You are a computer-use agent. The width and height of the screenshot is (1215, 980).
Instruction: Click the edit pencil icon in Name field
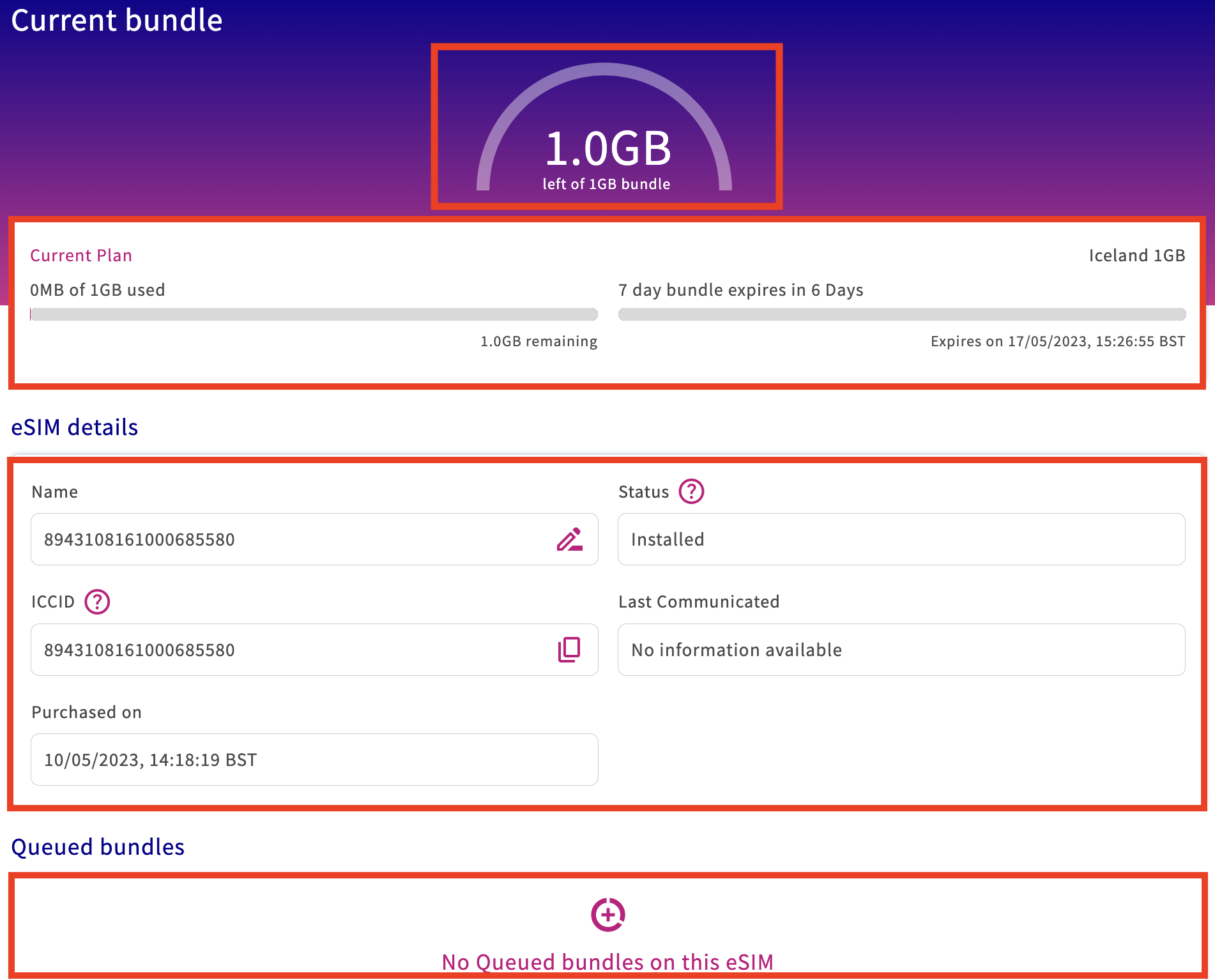tap(569, 539)
